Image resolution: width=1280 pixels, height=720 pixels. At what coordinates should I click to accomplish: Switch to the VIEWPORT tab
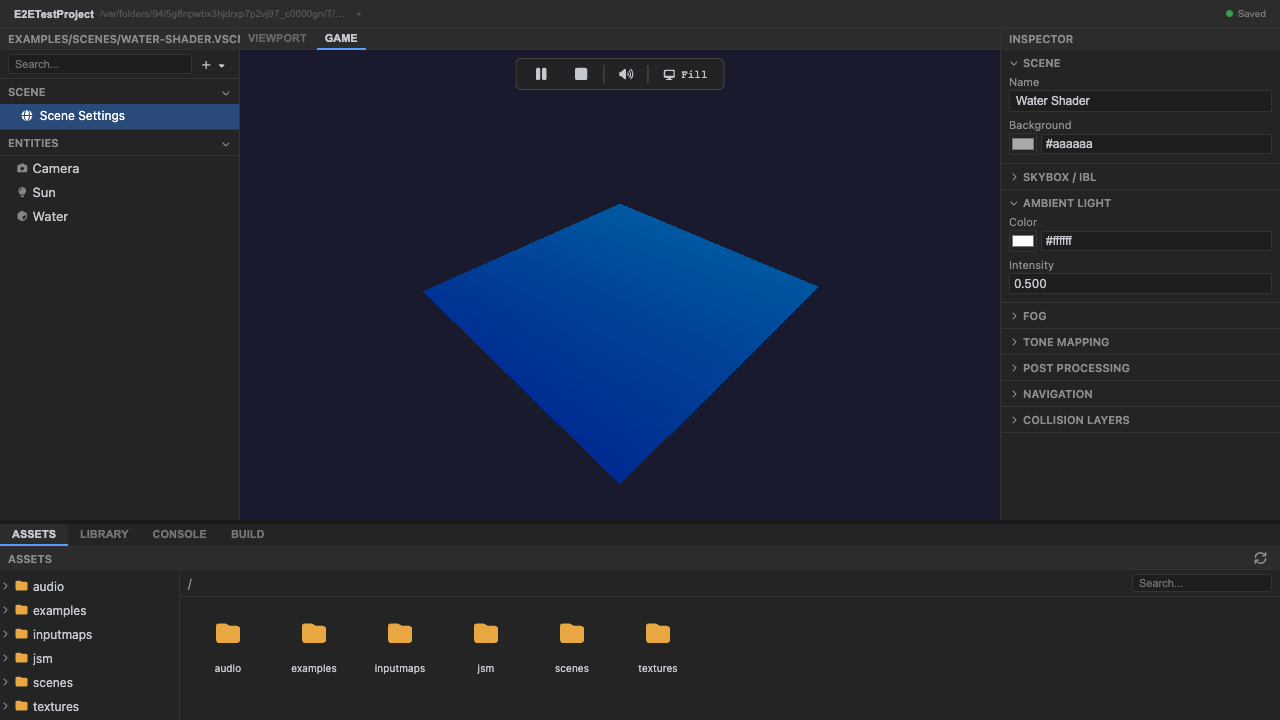click(277, 38)
